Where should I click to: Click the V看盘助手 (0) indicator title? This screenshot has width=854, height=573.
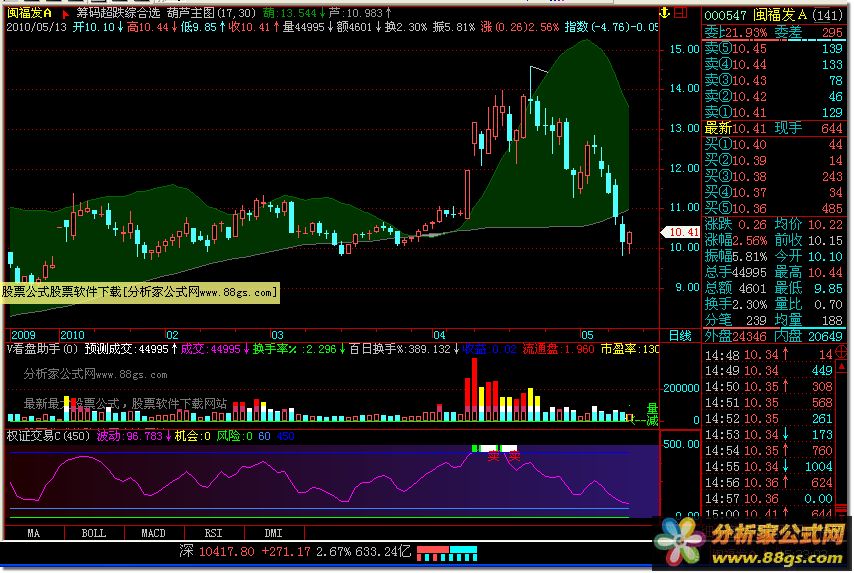pos(42,349)
